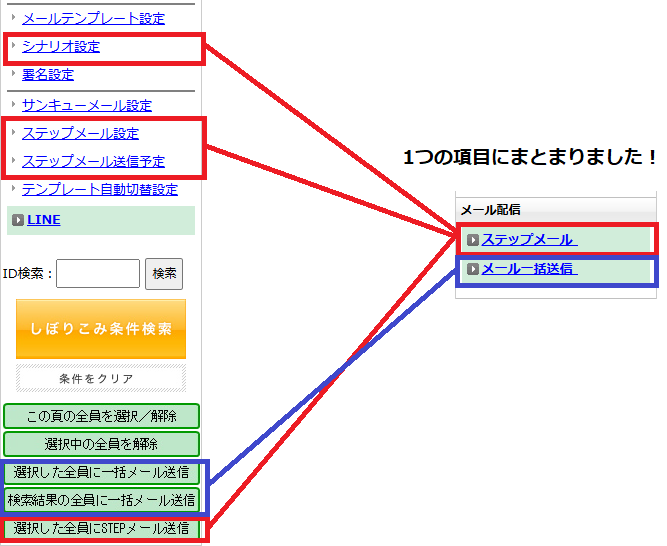Click the 条件をクリア button
The image size is (667, 546).
coord(101,378)
